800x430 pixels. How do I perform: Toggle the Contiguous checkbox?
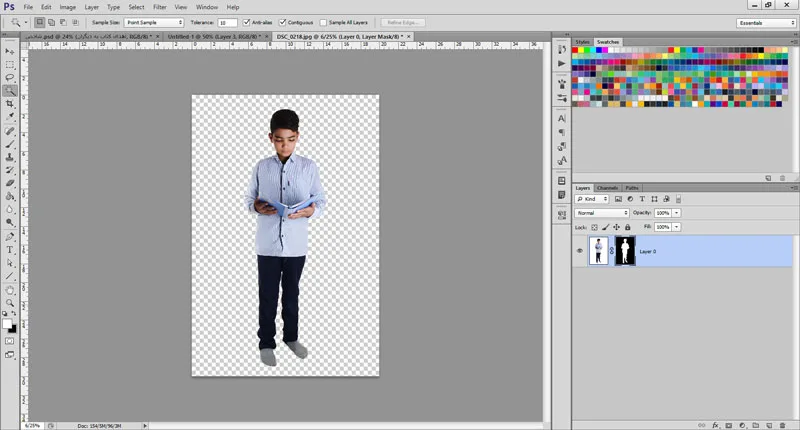pyautogui.click(x=283, y=22)
